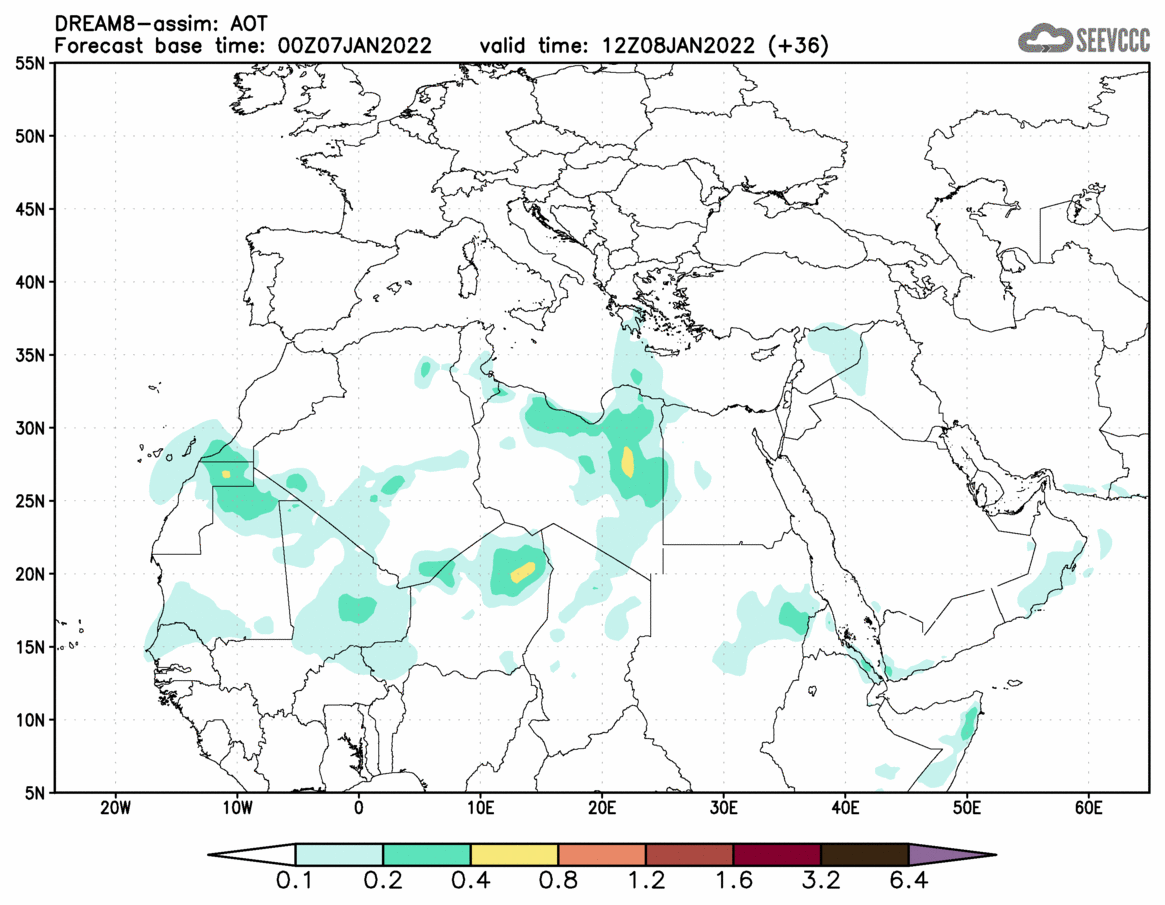Select the 0.8–1.2 orange color swatch
The width and height of the screenshot is (1165, 905).
[602, 854]
